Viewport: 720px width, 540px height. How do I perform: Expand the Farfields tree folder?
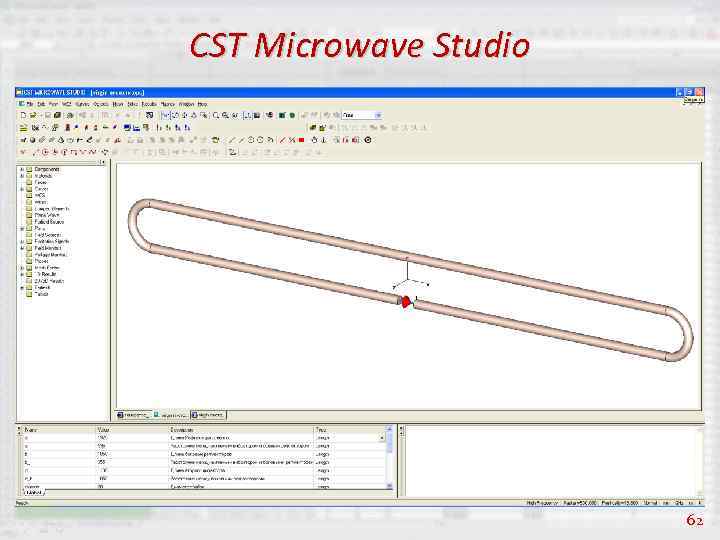pyautogui.click(x=22, y=287)
